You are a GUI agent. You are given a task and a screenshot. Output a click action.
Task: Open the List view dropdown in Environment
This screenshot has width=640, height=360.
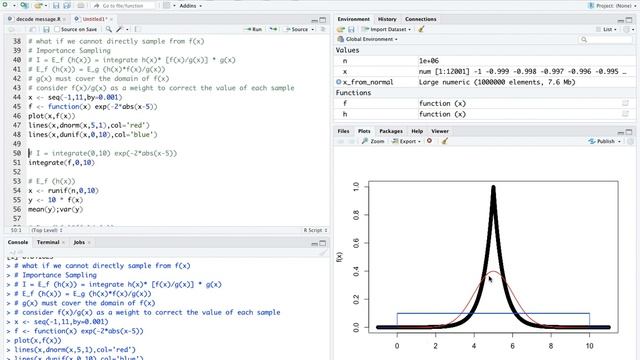click(606, 29)
